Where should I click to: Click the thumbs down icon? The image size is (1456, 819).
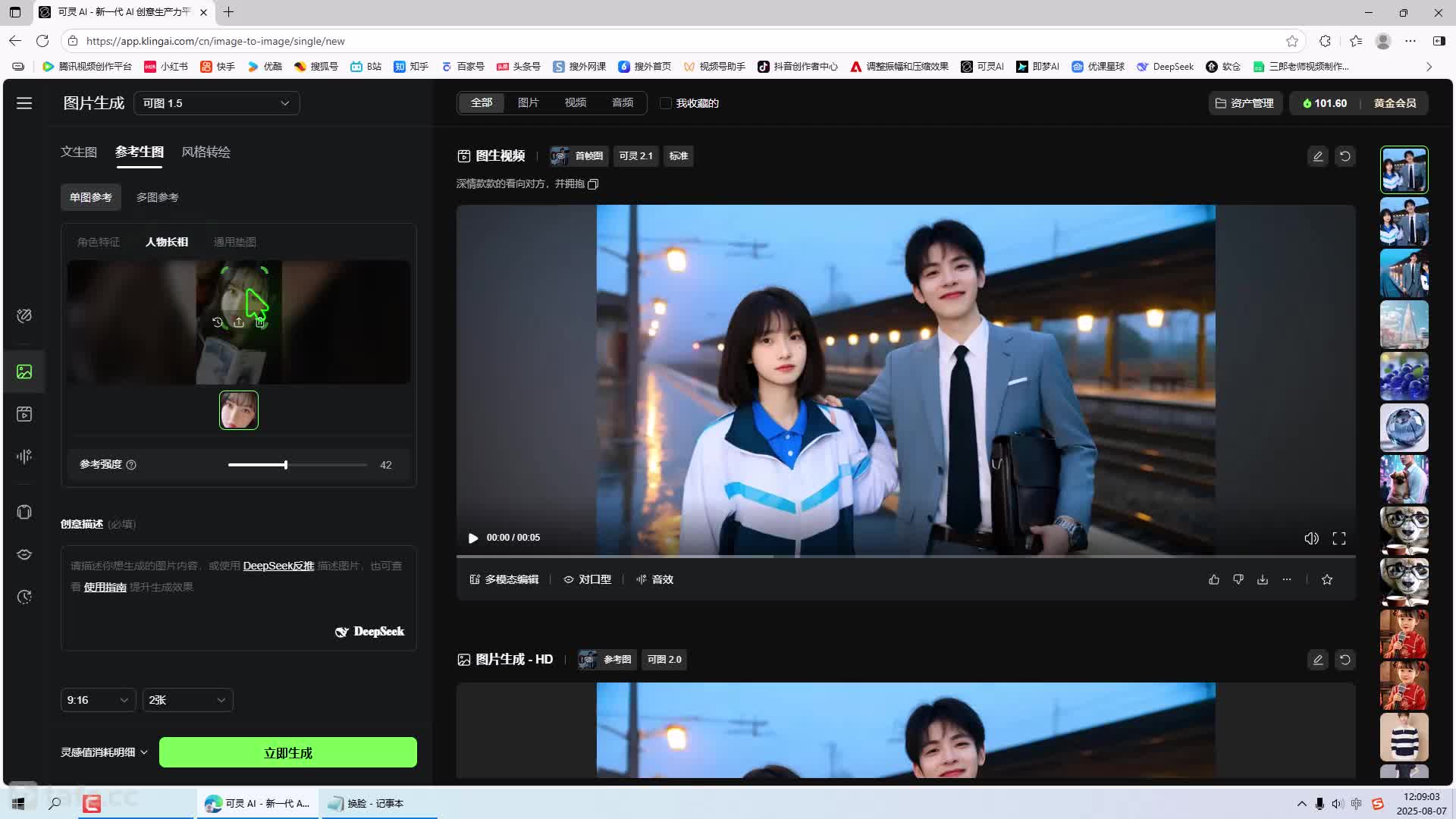(1238, 579)
